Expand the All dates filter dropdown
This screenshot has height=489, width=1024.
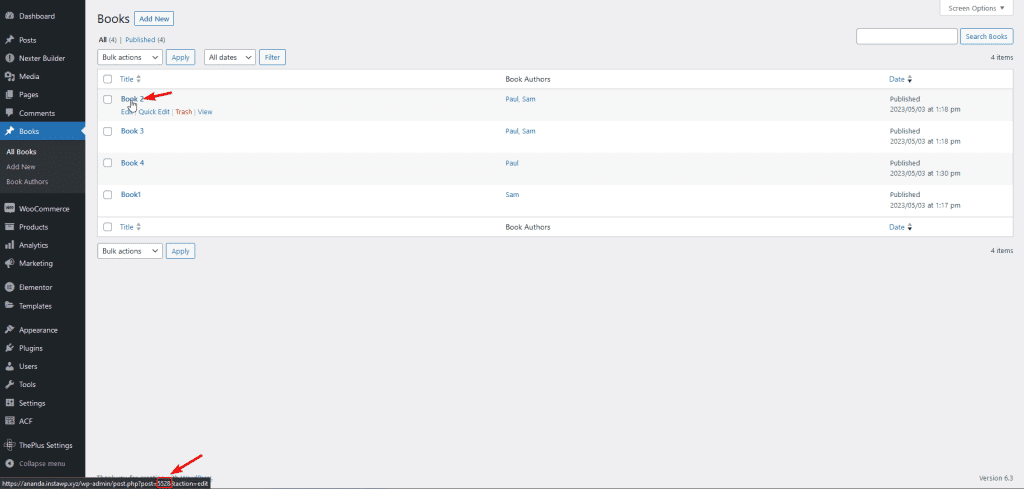229,57
